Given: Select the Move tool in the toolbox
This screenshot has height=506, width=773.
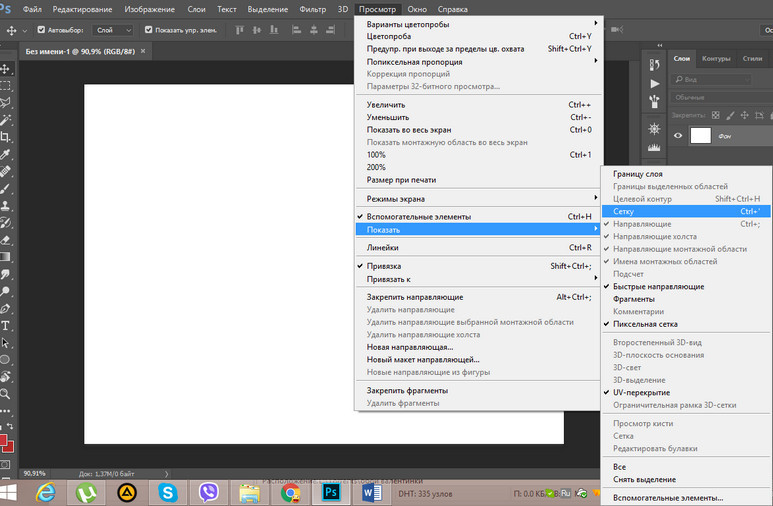Looking at the screenshot, I should pos(6,69).
